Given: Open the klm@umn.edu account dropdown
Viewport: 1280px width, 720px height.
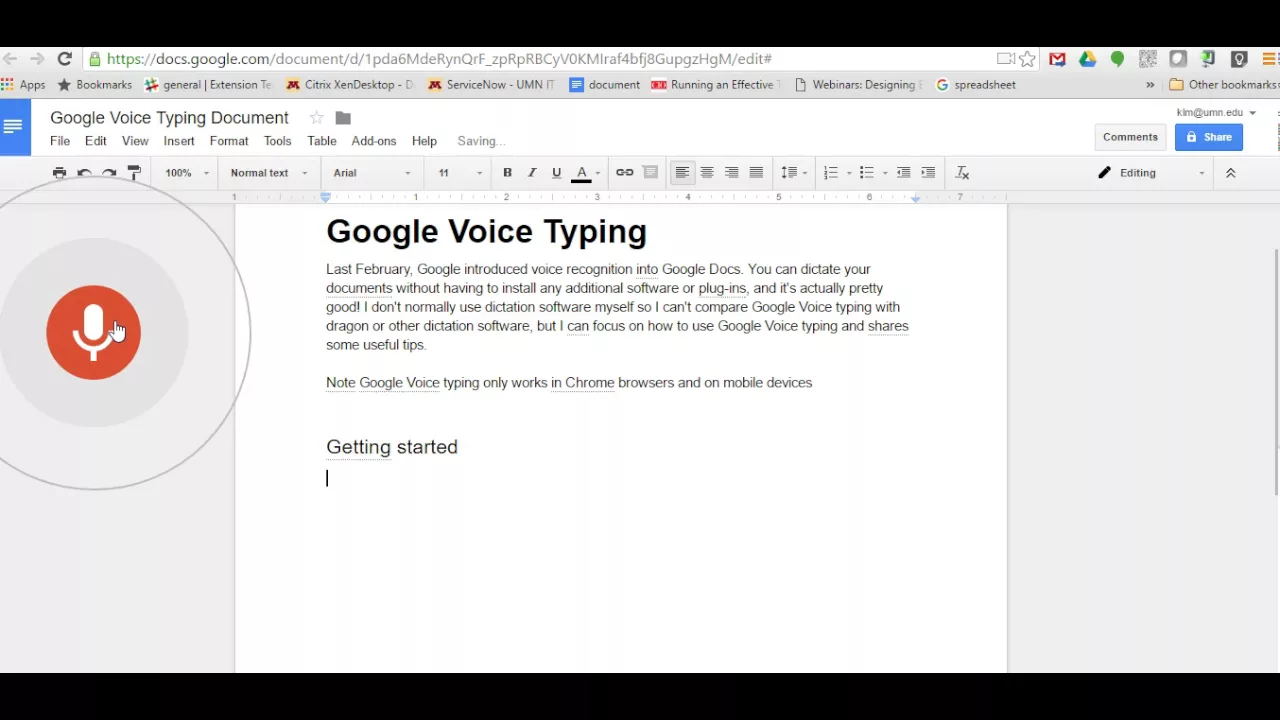Looking at the screenshot, I should (1216, 113).
